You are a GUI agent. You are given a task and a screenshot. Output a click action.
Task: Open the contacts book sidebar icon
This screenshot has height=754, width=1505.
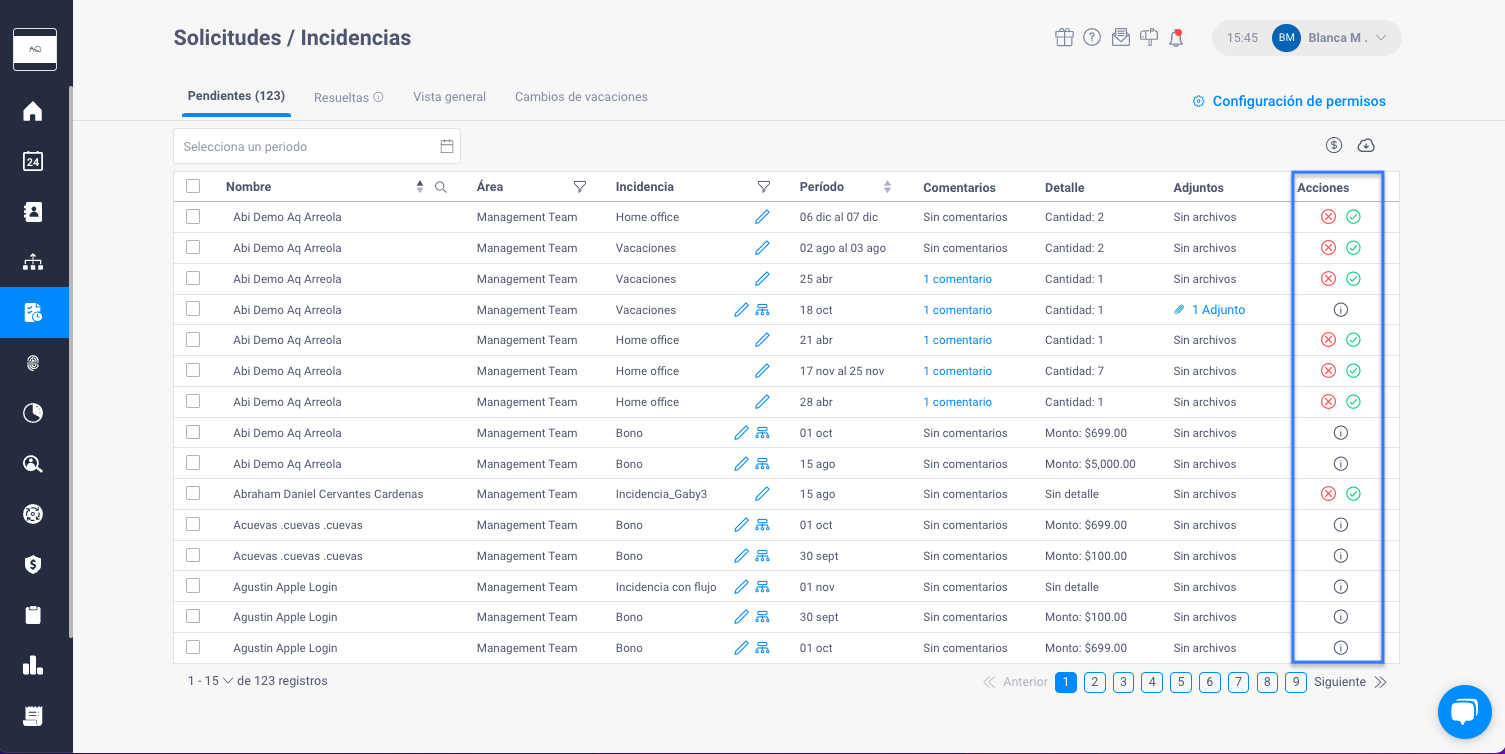(33, 212)
